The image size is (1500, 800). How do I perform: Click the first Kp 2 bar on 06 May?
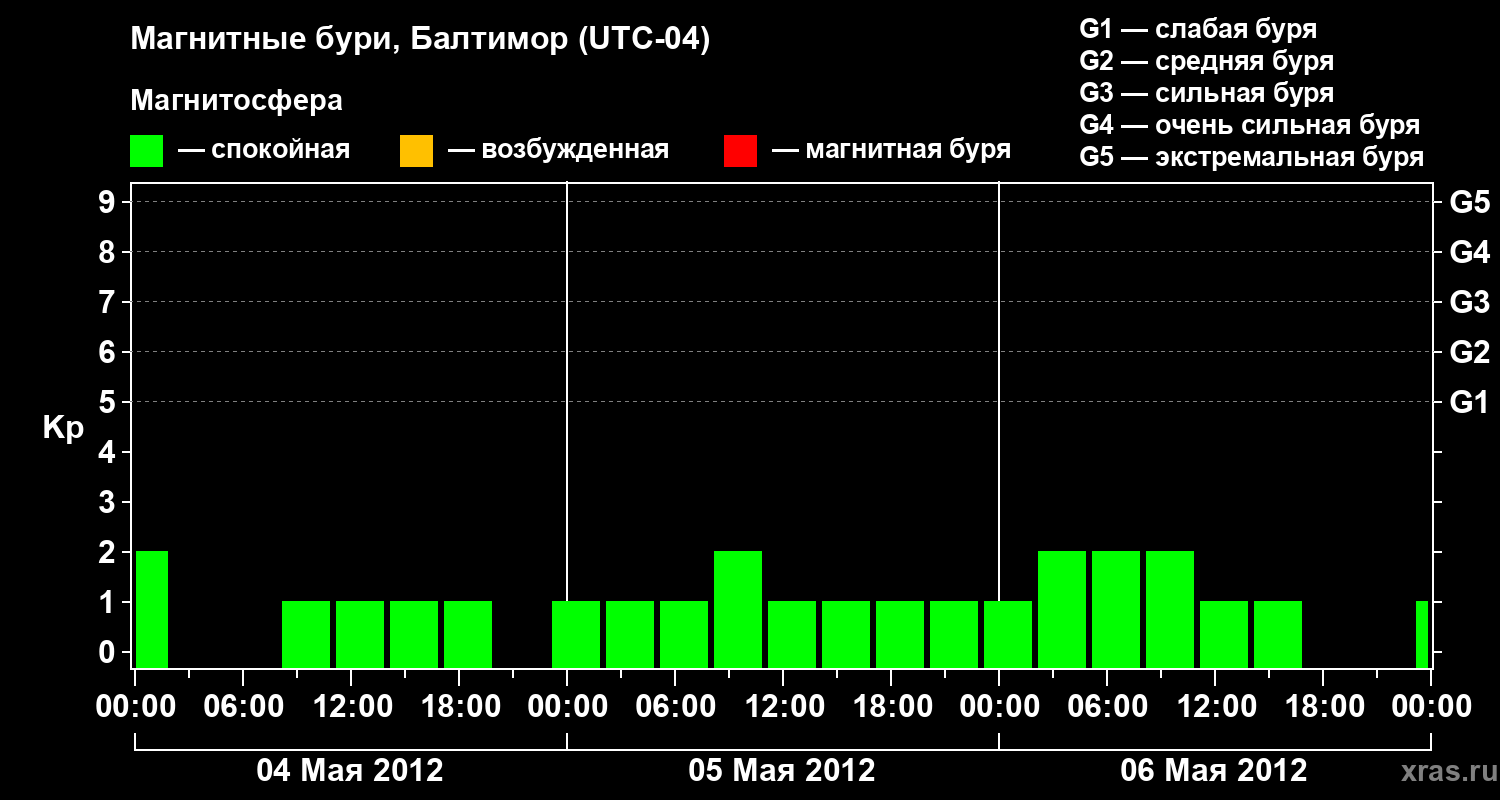pos(1062,609)
